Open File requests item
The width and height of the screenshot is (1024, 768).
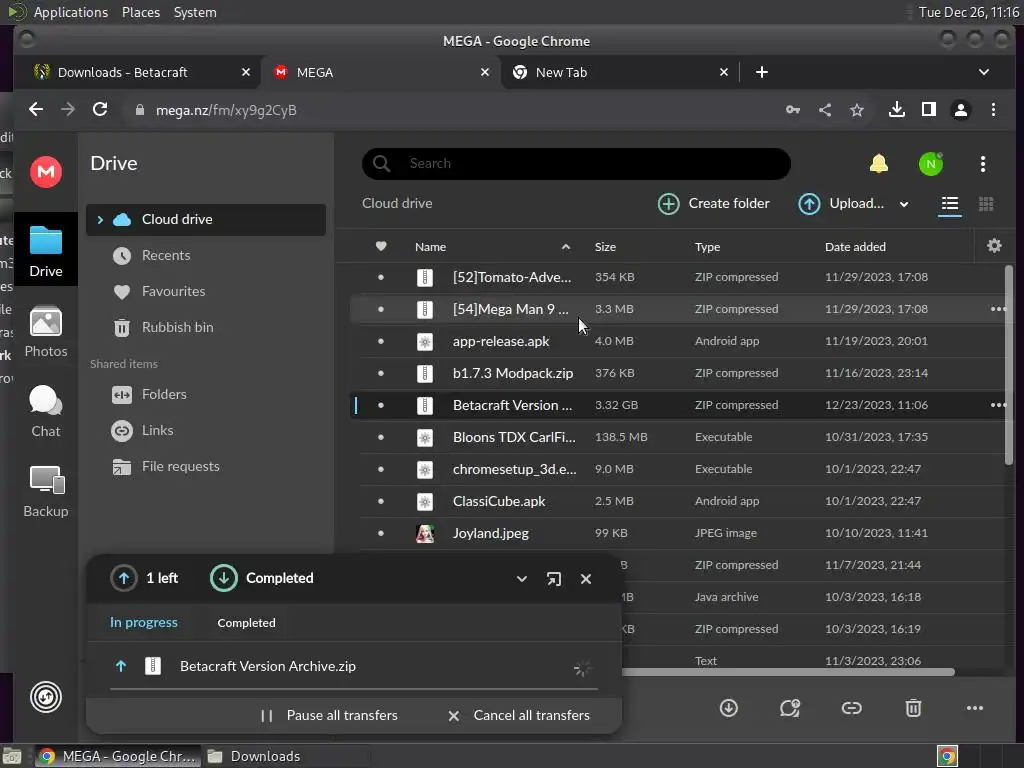point(206,466)
